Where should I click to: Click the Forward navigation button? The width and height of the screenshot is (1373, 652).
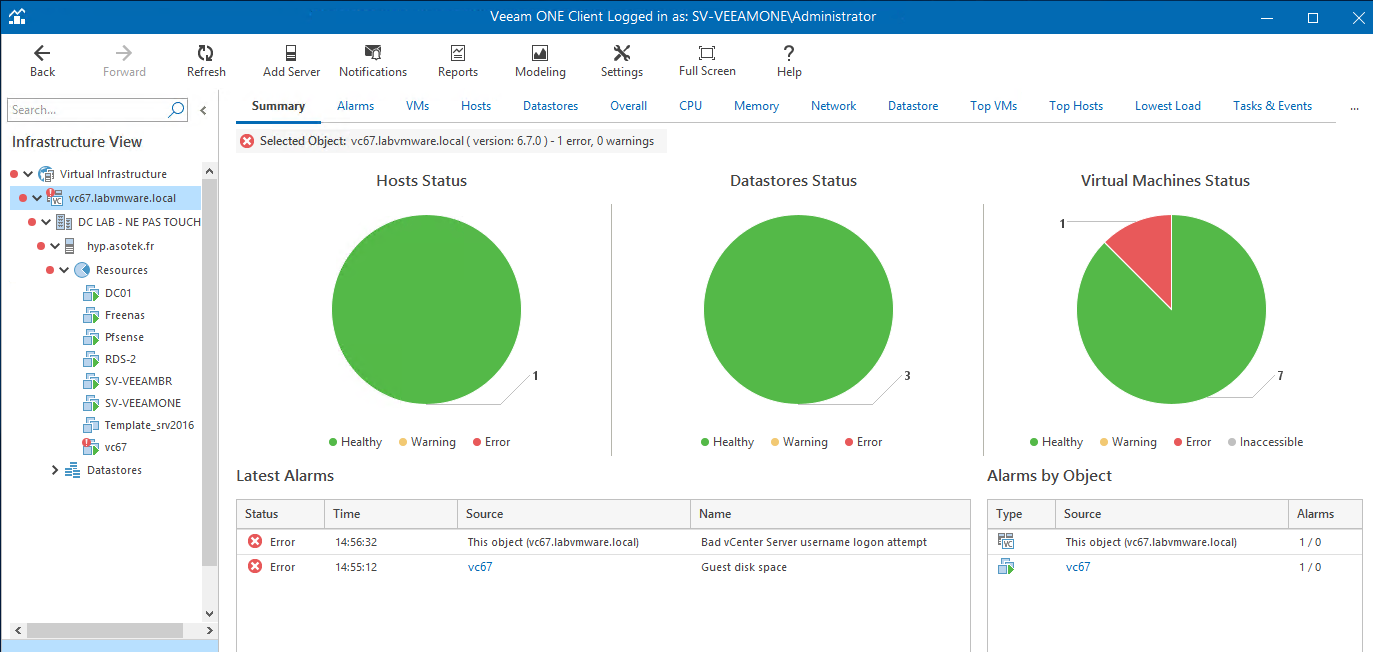tap(124, 60)
